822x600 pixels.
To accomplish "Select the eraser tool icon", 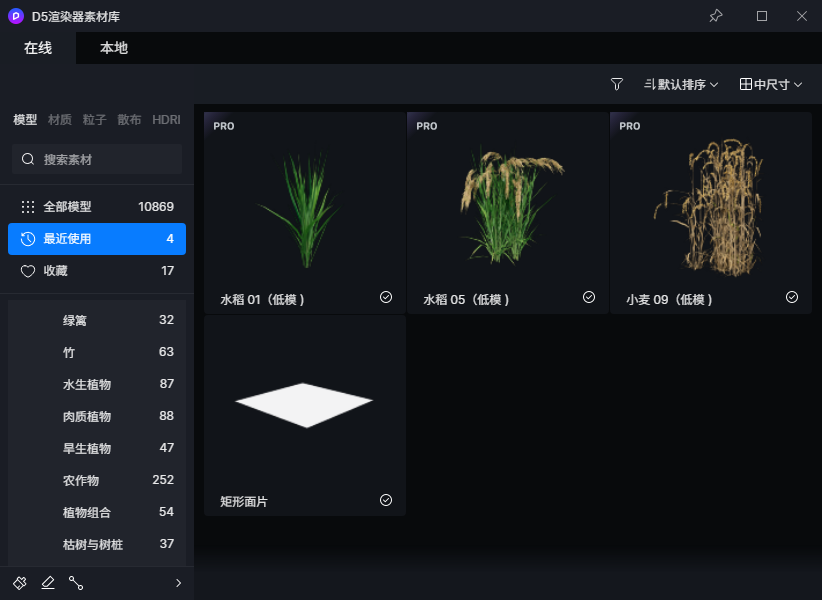I will click(x=48, y=583).
